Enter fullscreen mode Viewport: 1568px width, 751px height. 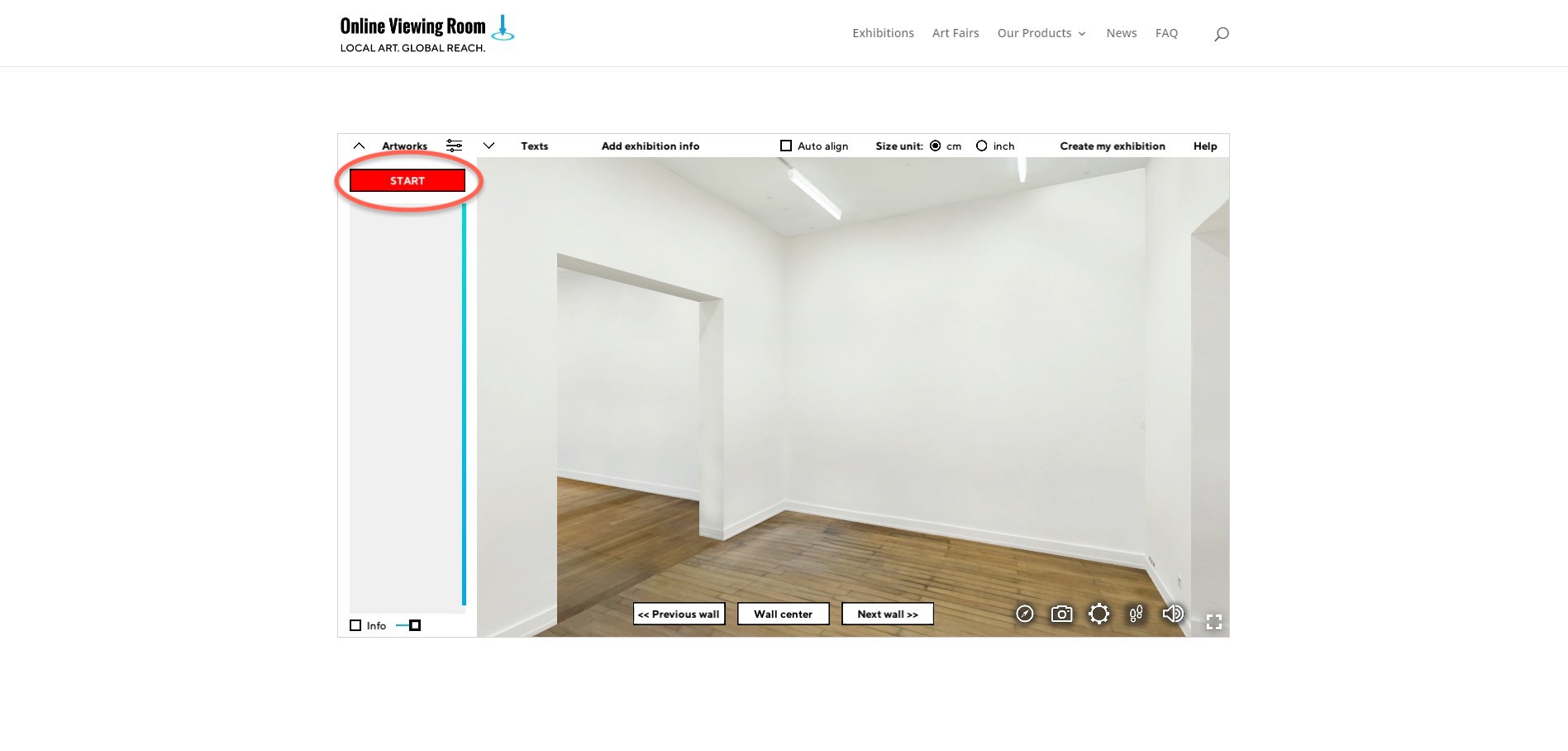(1213, 622)
